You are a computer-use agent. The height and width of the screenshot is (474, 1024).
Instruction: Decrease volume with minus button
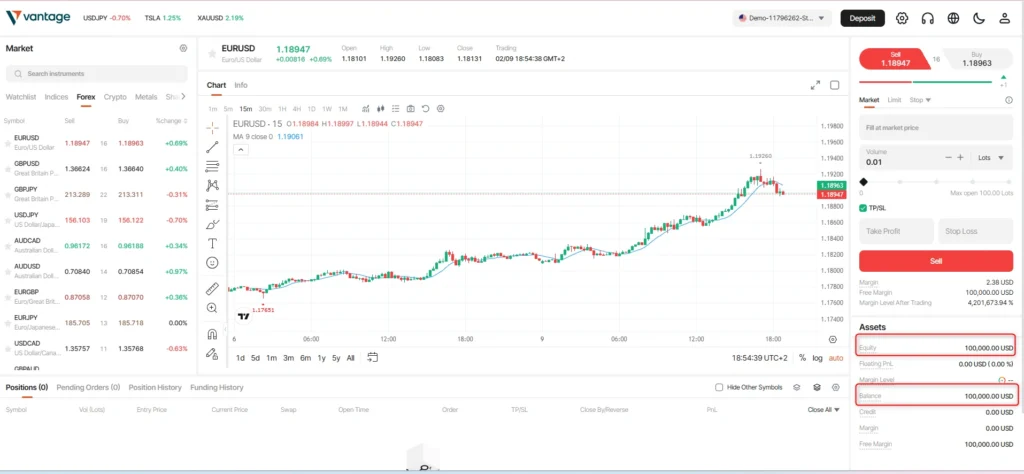(948, 157)
